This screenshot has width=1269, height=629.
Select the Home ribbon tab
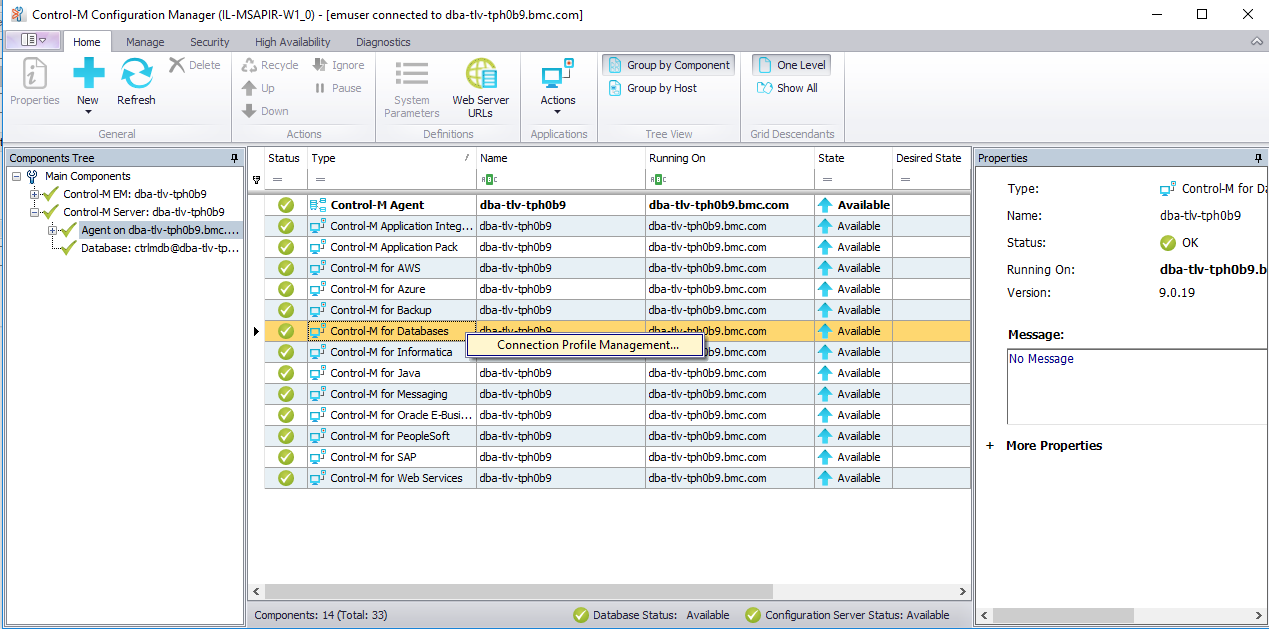tap(87, 42)
